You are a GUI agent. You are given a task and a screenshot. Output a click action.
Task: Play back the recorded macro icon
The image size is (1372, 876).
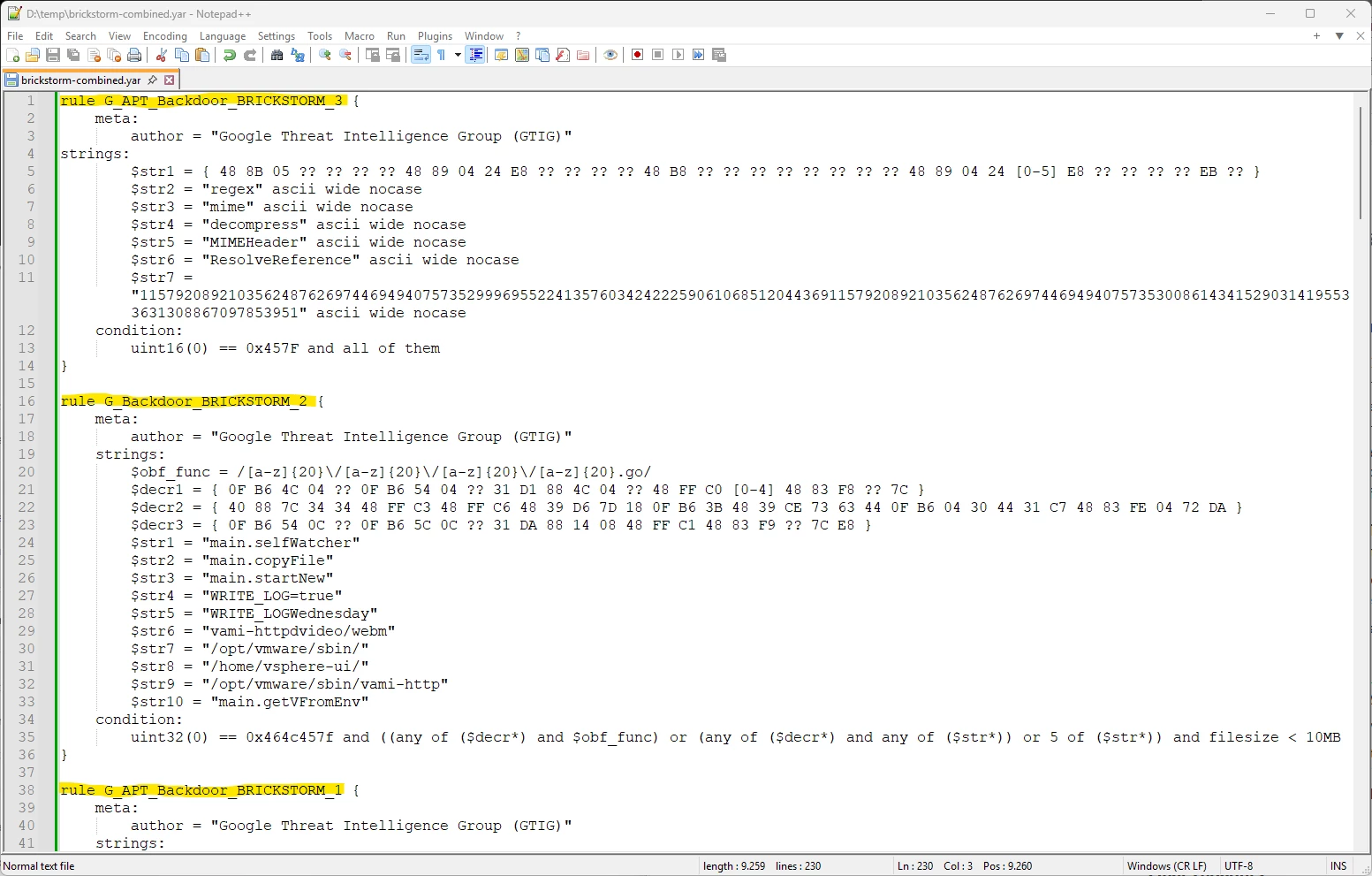click(678, 55)
